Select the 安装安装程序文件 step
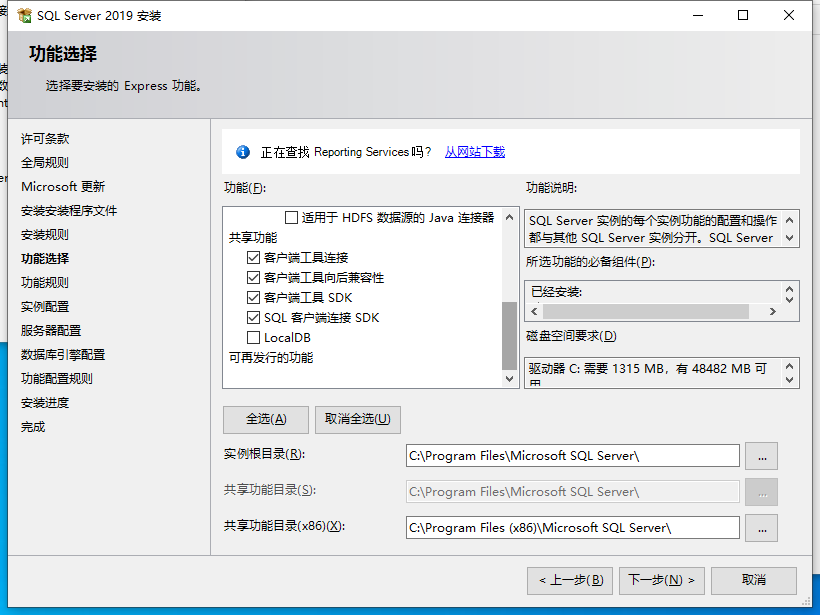Viewport: 820px width, 615px height. (69, 211)
